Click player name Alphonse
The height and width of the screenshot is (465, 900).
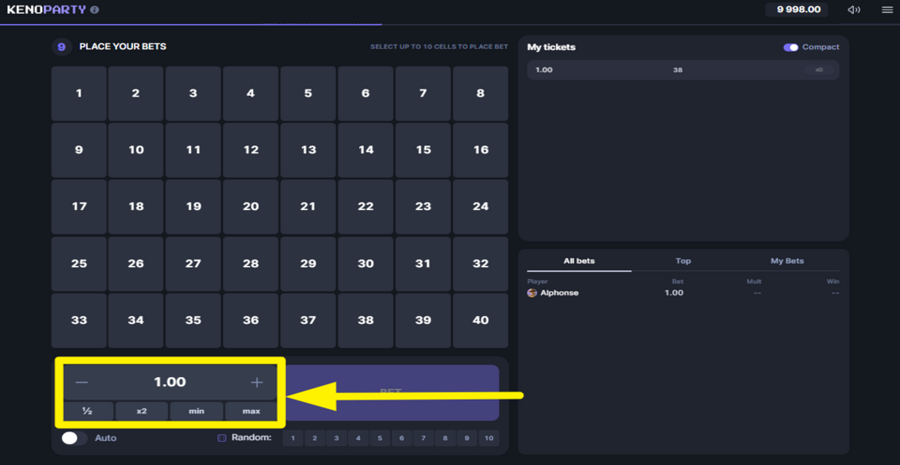[560, 293]
